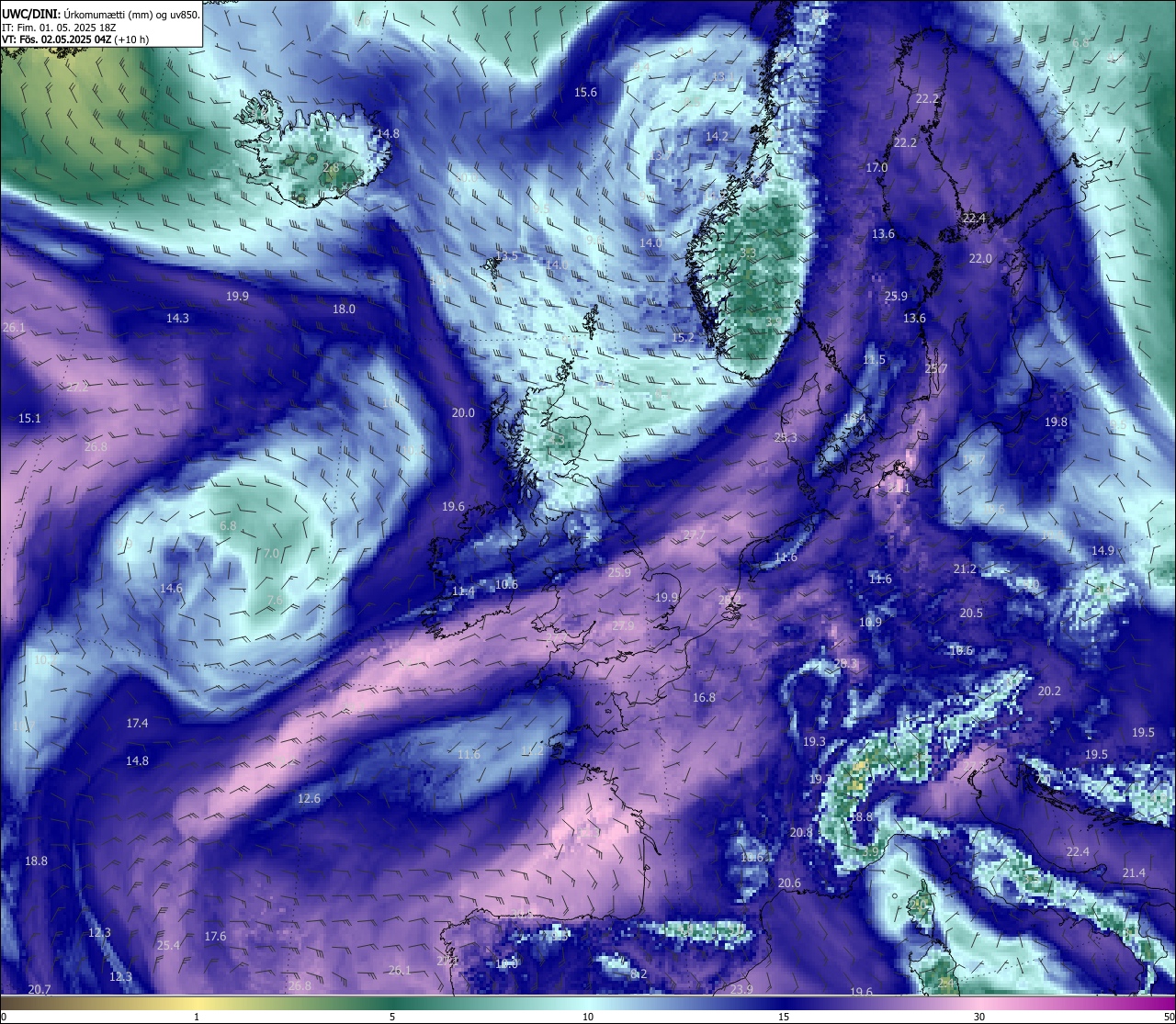Click the map value '20.8'
This screenshot has height=1024, width=1176.
(x=801, y=832)
